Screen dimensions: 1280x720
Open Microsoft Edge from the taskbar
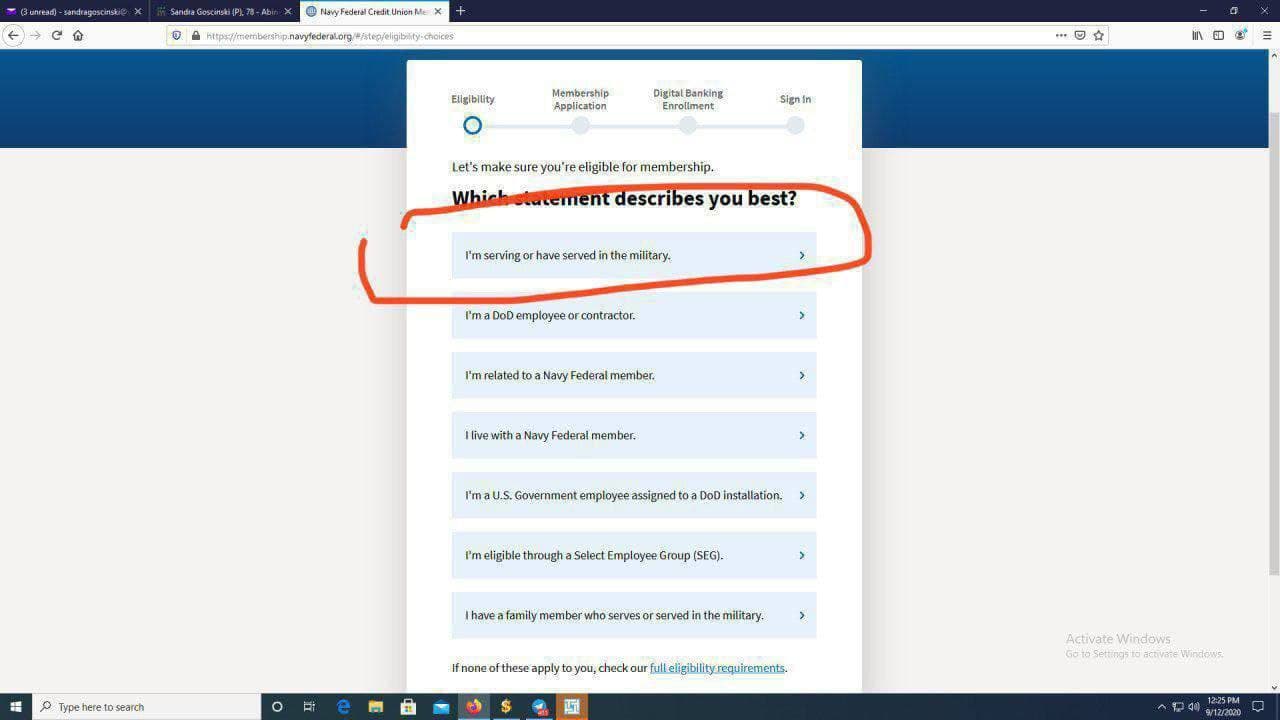343,707
